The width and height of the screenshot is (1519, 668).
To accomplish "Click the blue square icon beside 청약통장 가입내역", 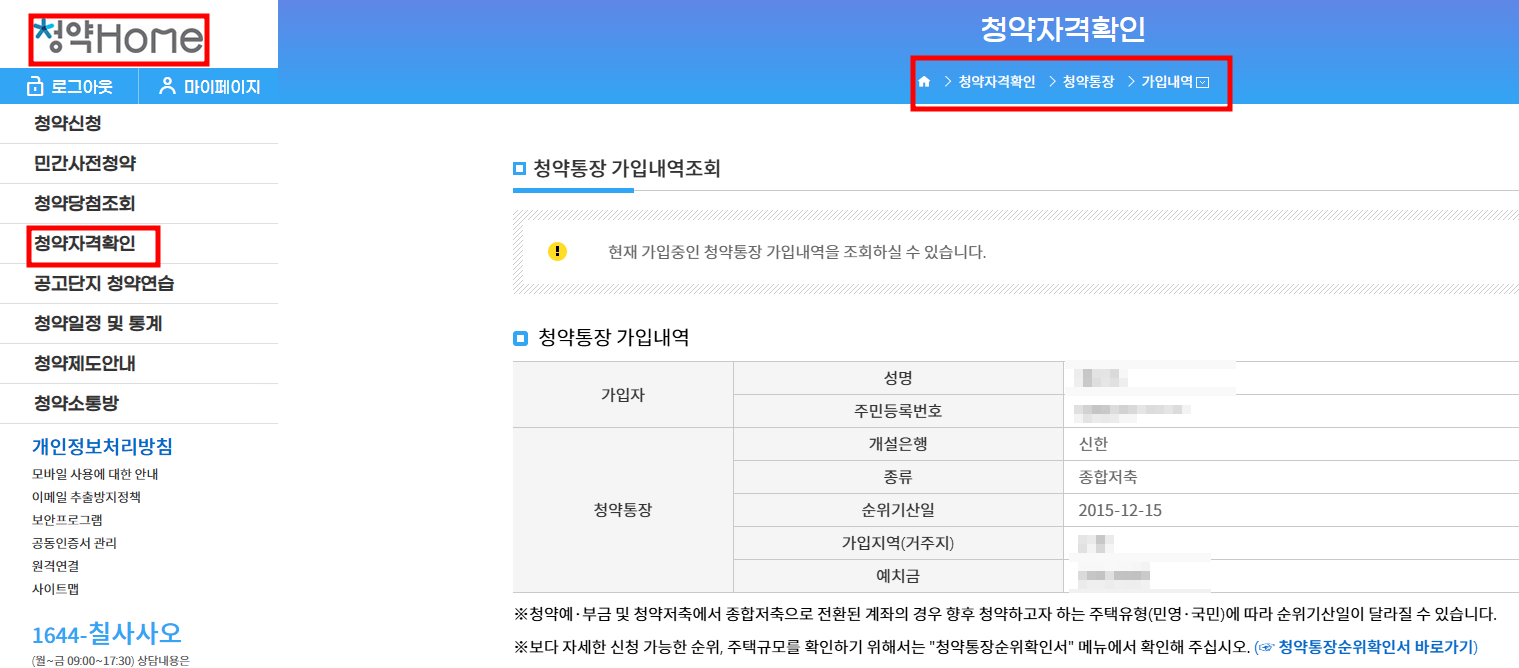I will tap(520, 338).
